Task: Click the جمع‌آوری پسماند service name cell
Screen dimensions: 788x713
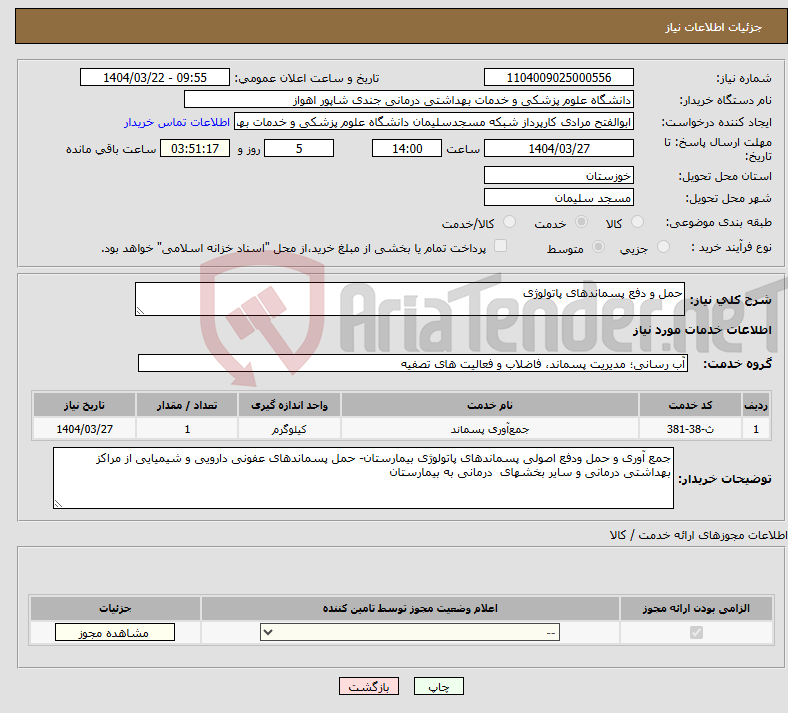Action: tap(490, 429)
